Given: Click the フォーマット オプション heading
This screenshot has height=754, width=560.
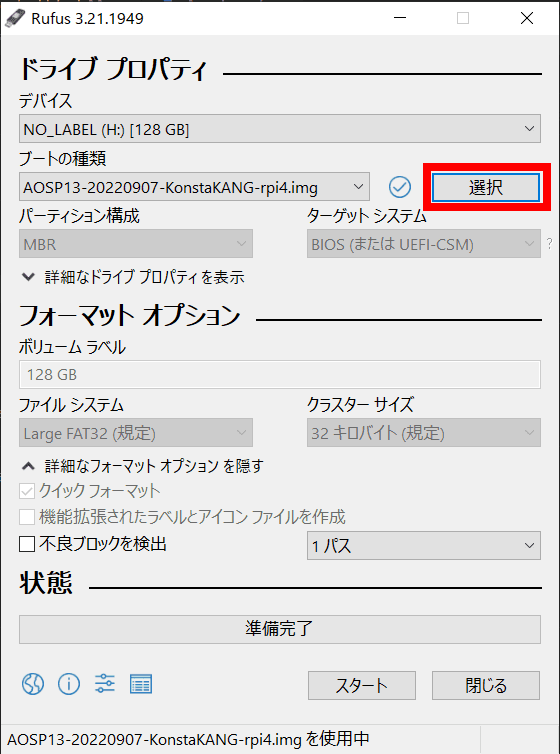Looking at the screenshot, I should point(129,315).
